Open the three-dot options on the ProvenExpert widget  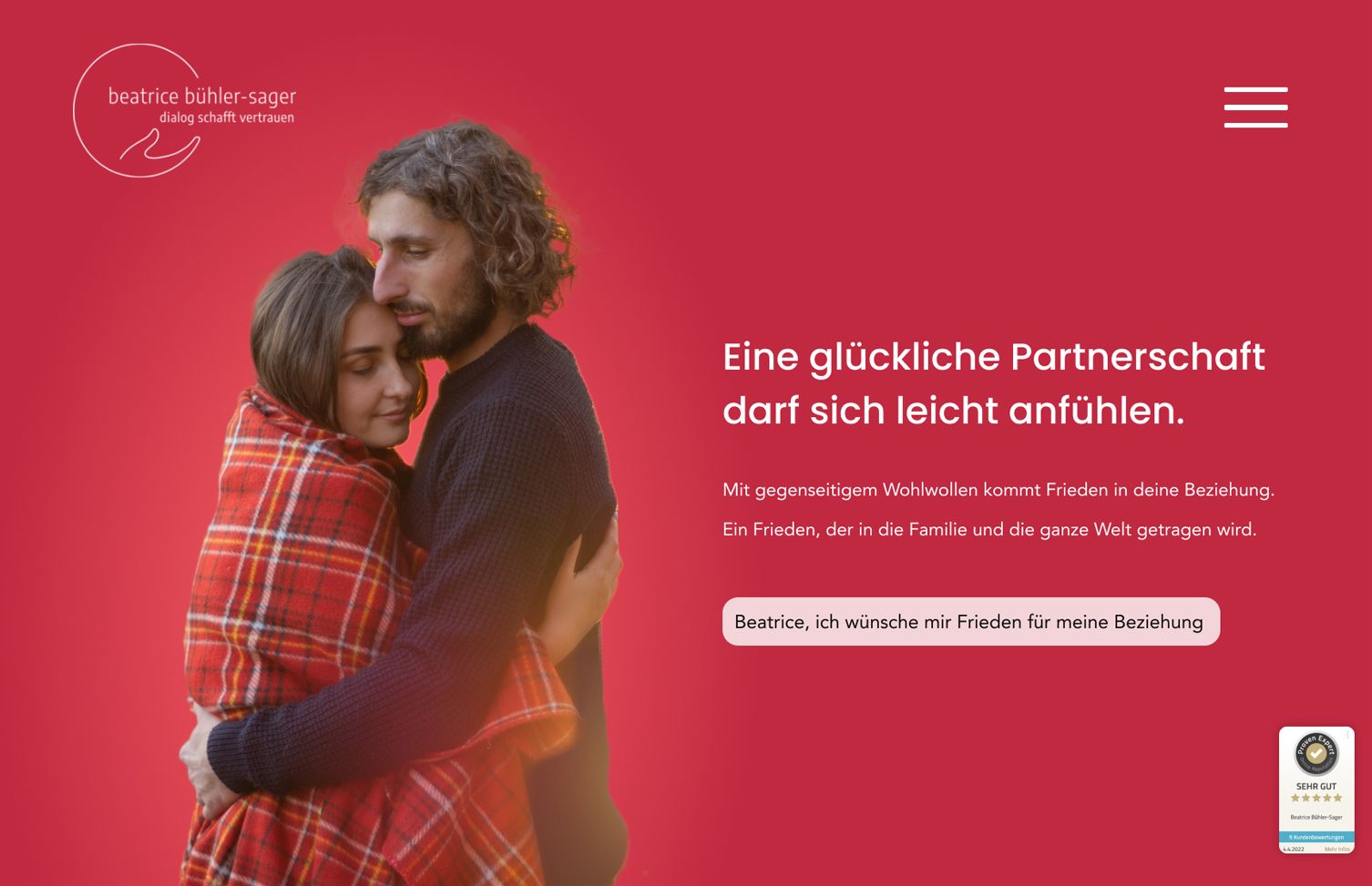coord(1347,735)
